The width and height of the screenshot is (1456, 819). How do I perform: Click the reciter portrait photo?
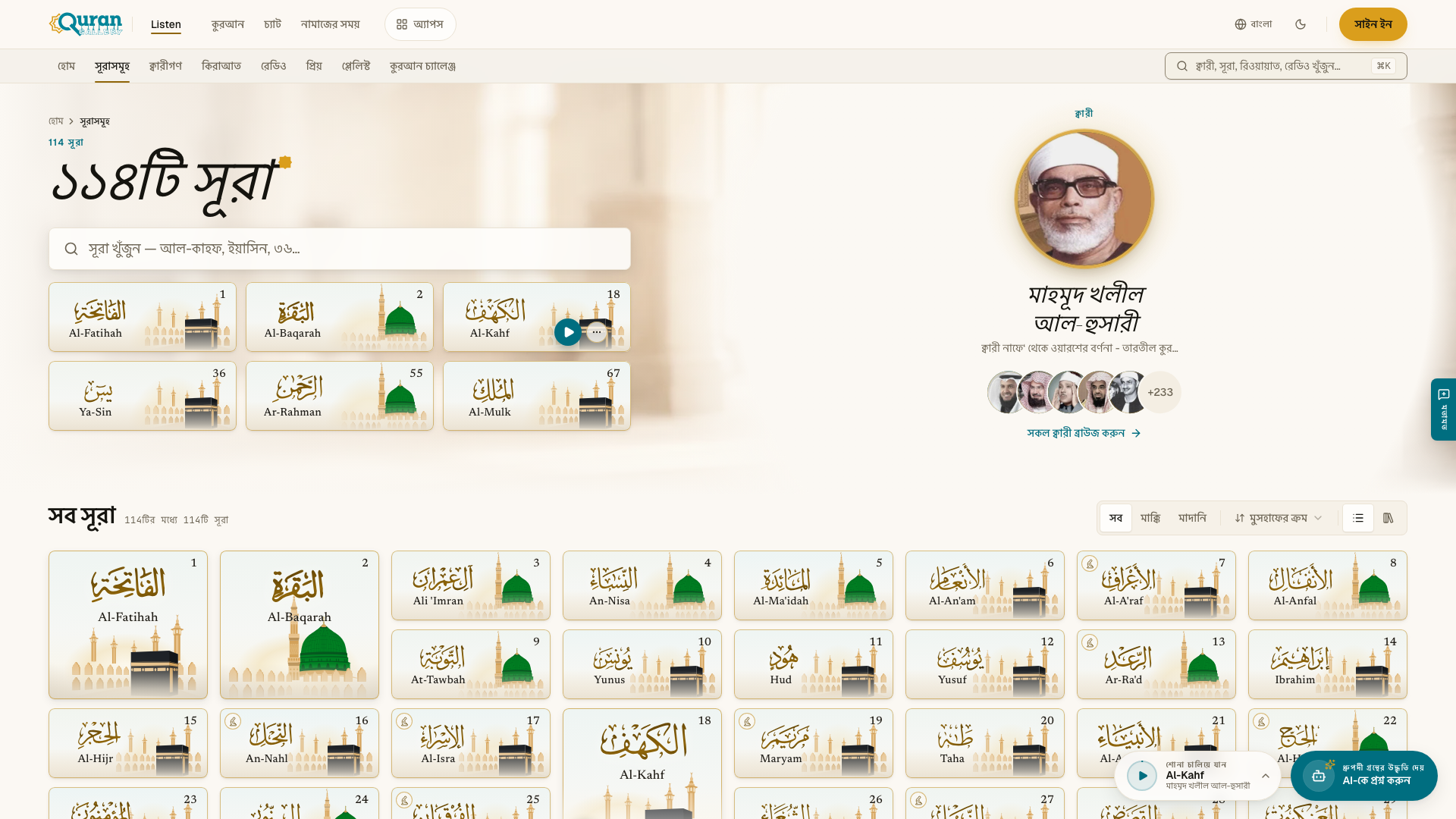point(1084,199)
